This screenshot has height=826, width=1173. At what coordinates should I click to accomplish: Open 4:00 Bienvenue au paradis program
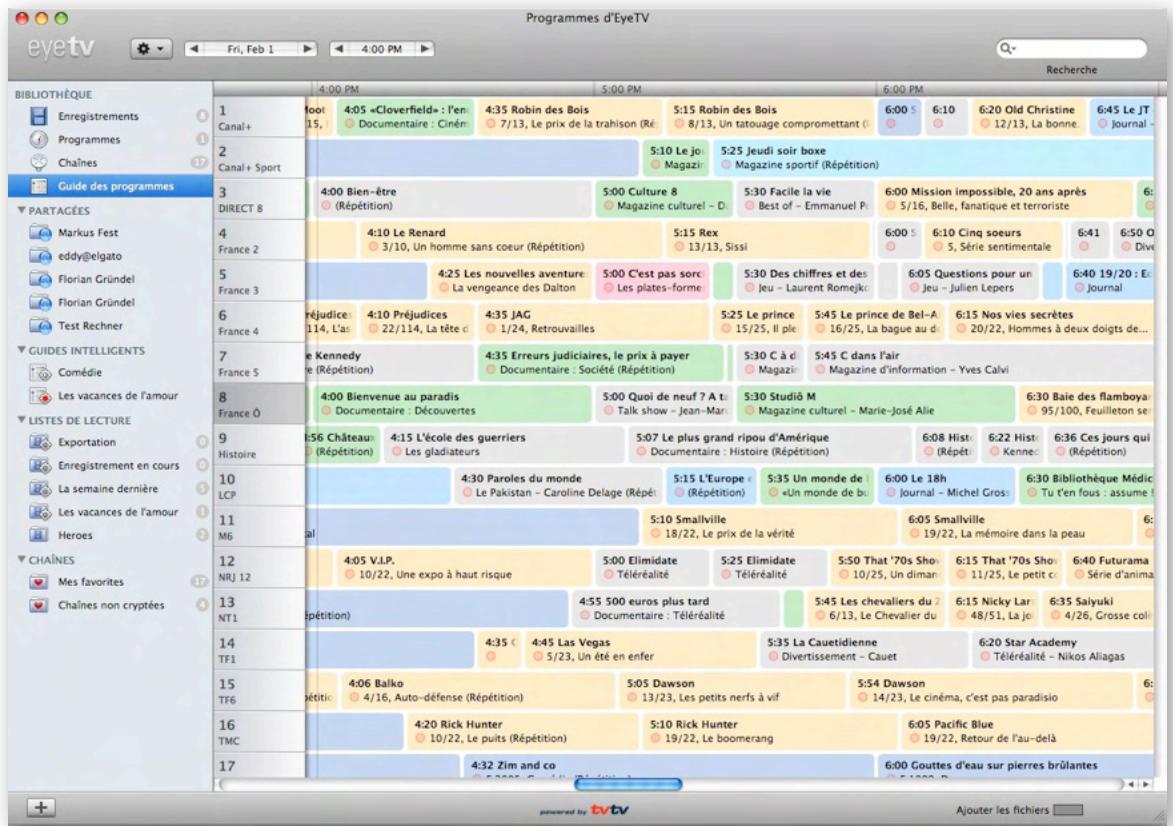(x=453, y=403)
